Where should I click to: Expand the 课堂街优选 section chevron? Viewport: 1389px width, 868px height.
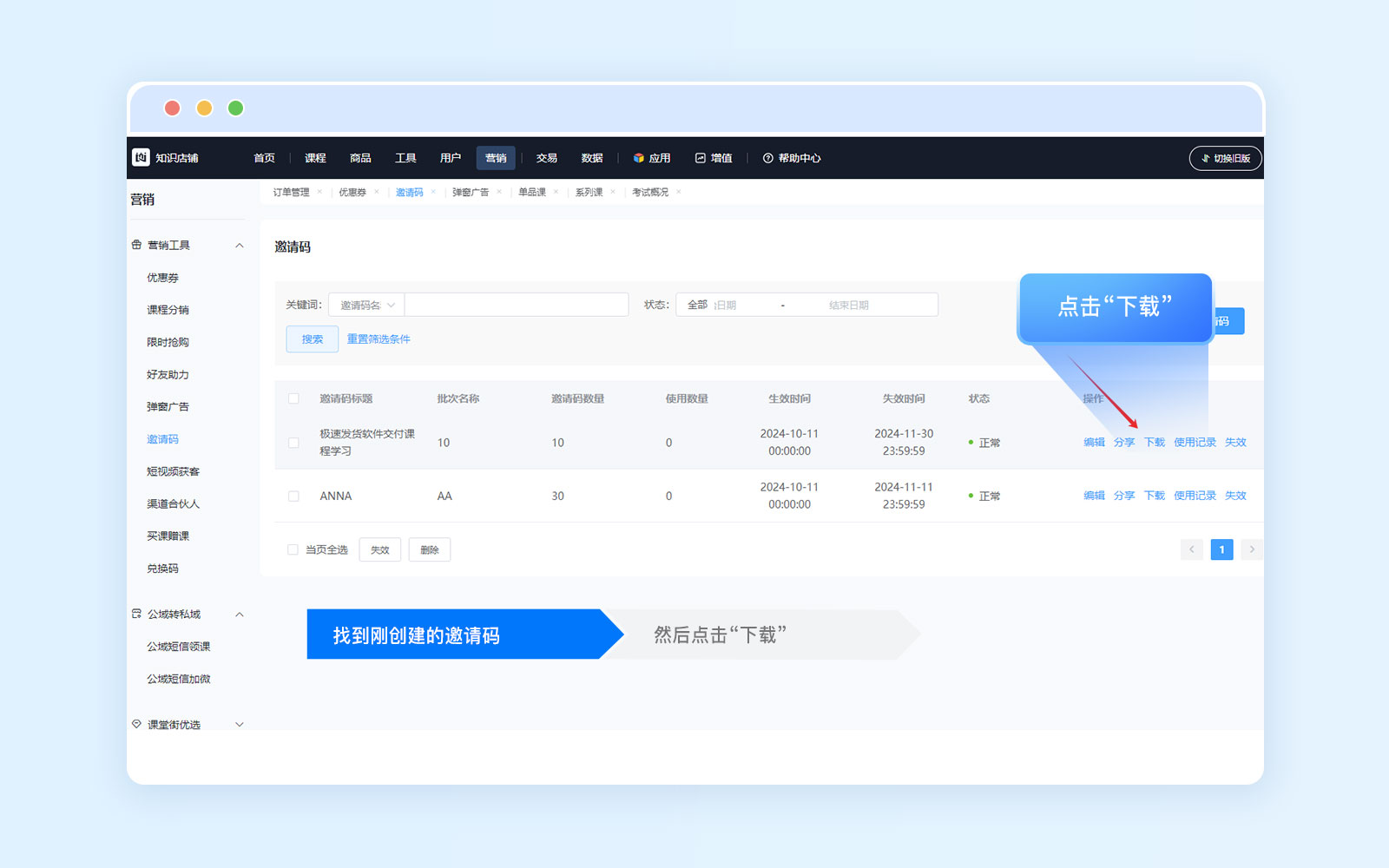(240, 725)
